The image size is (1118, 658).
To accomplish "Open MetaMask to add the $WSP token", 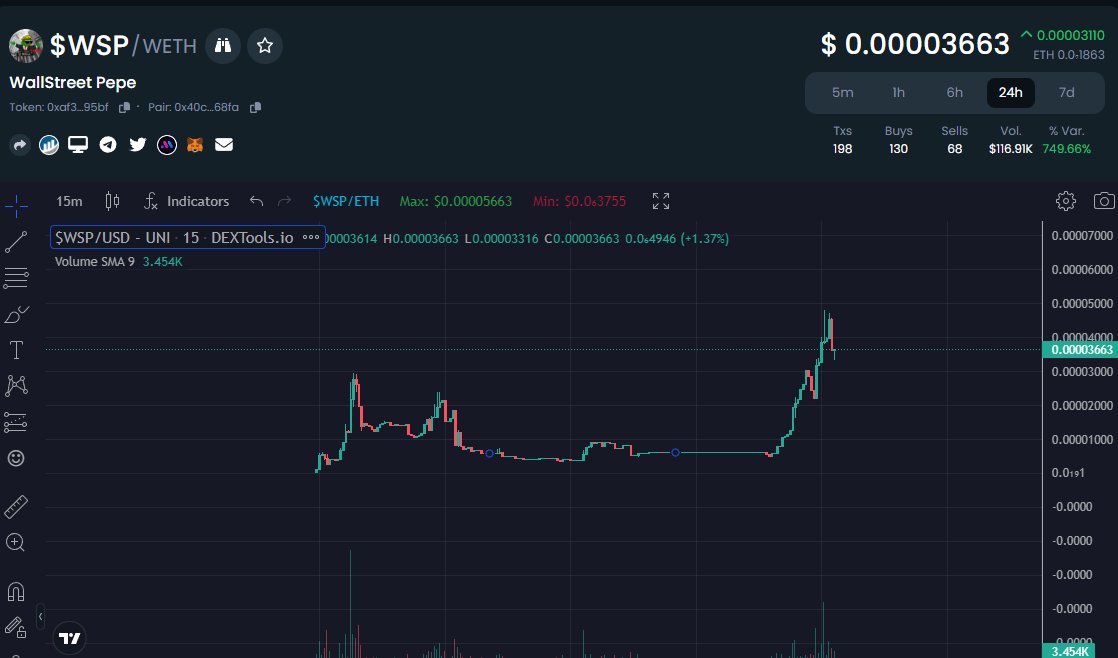I will click(195, 144).
